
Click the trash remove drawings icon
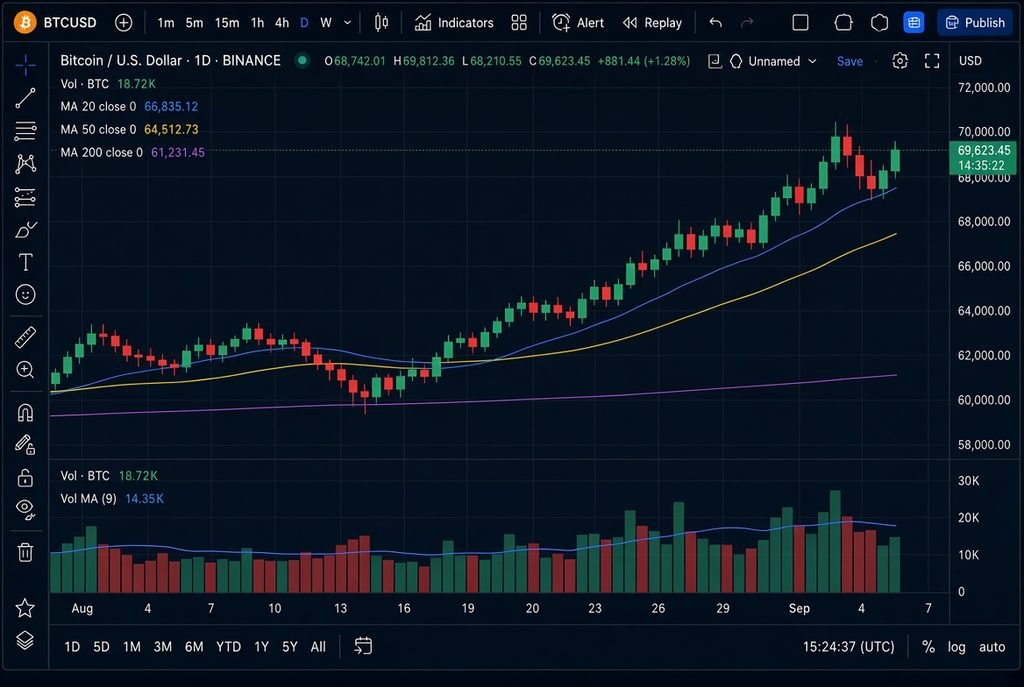click(25, 552)
